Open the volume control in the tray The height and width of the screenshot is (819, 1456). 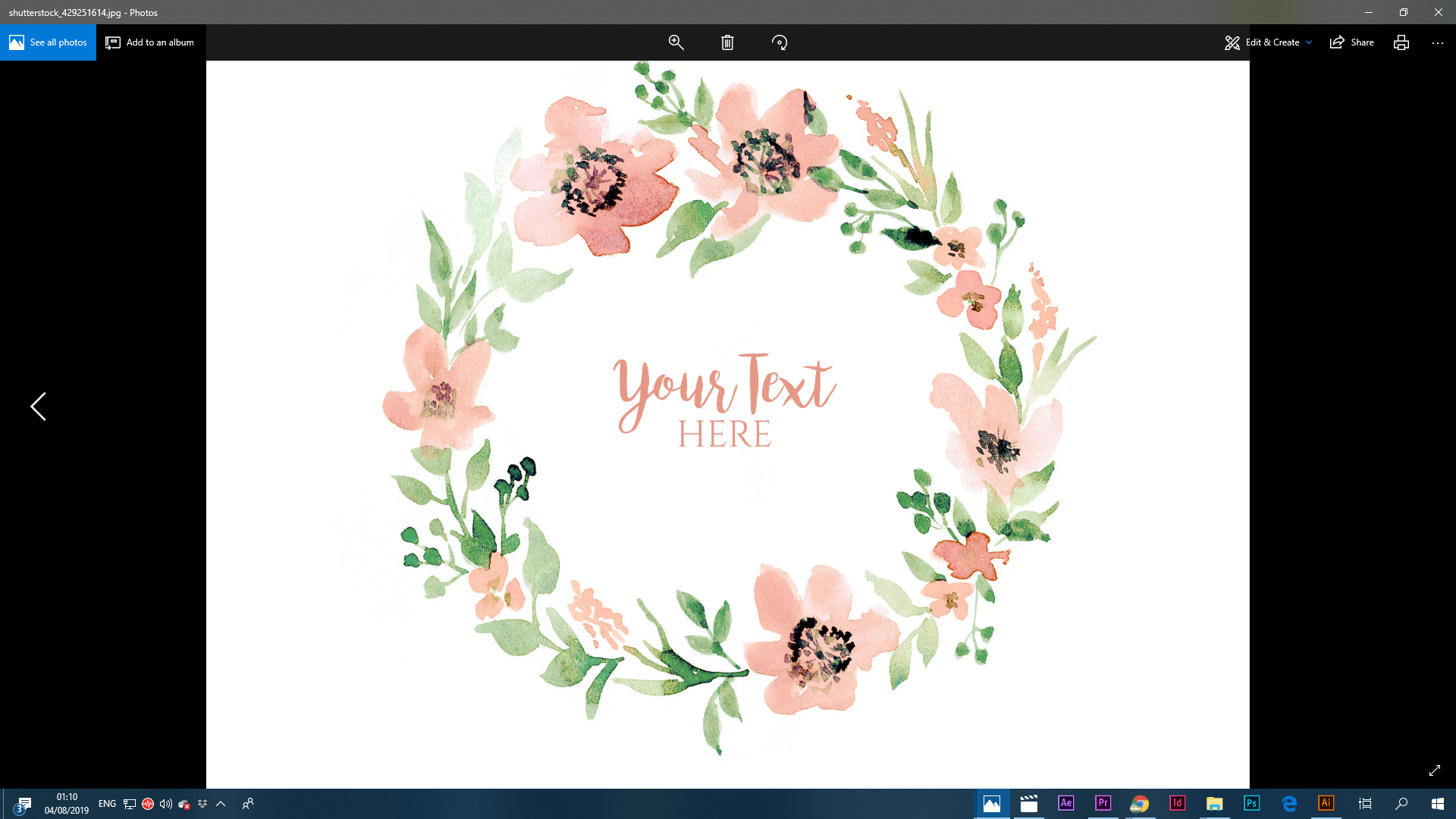165,804
